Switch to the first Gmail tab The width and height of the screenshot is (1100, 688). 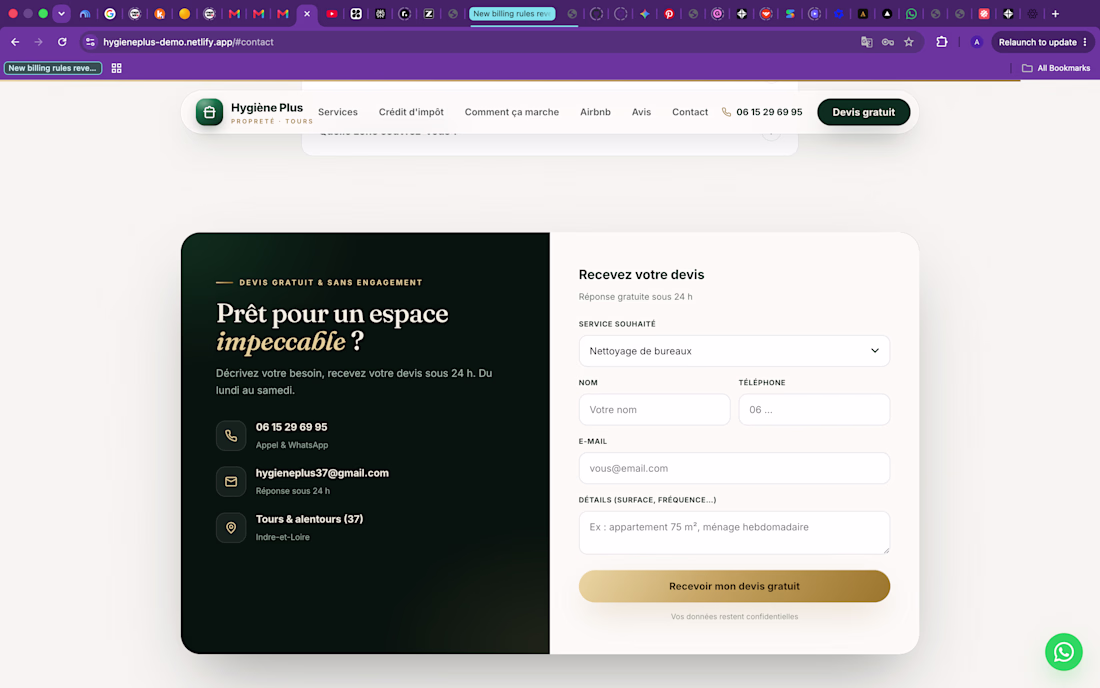[234, 13]
